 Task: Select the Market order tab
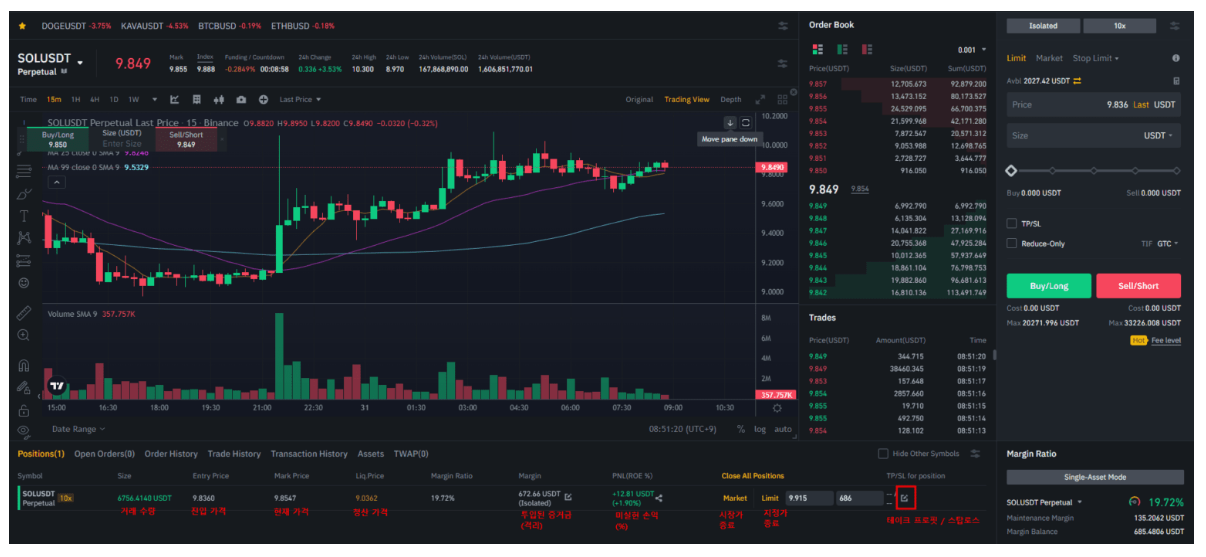pyautogui.click(x=1049, y=58)
